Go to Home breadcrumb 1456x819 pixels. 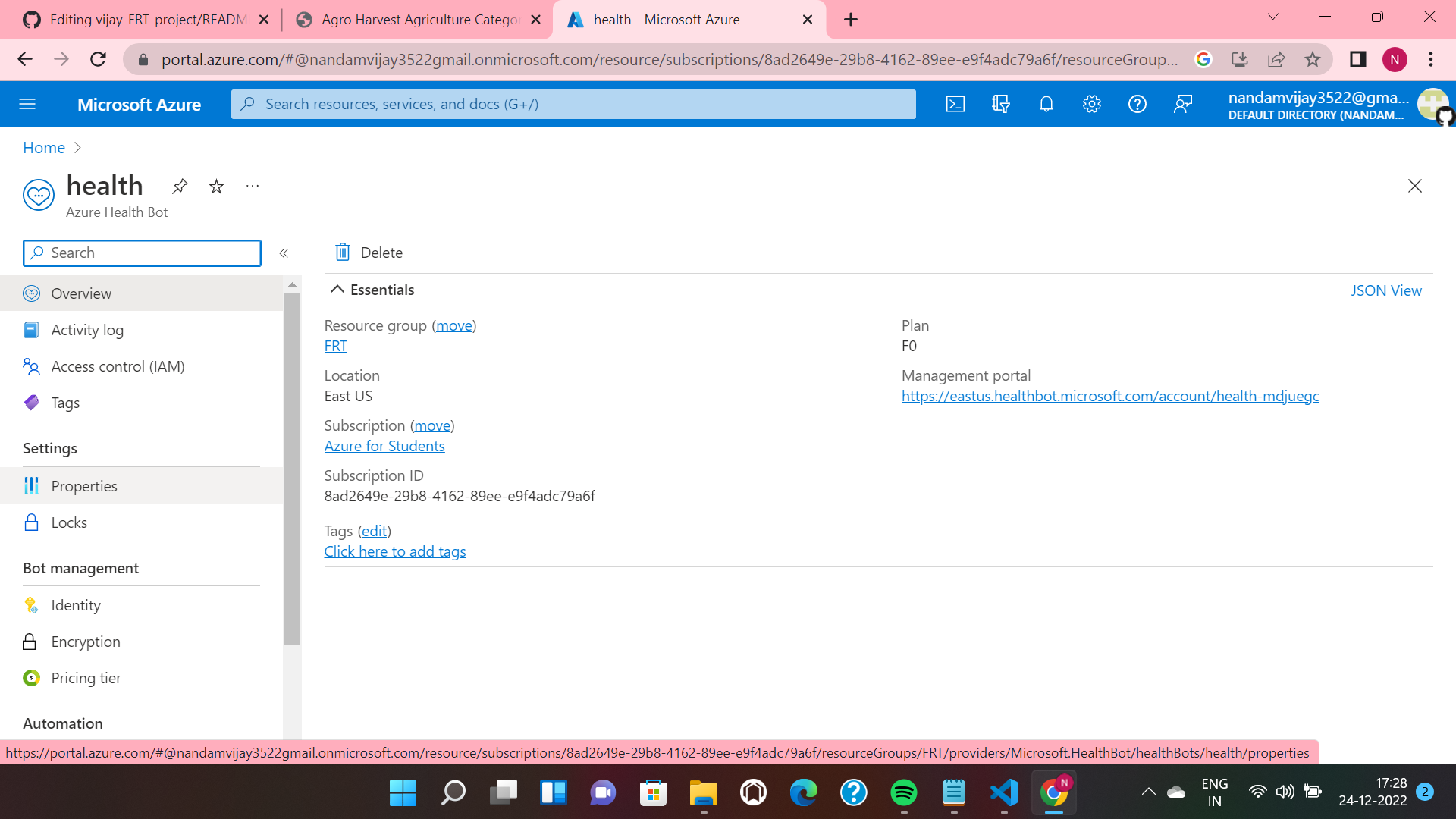point(44,148)
